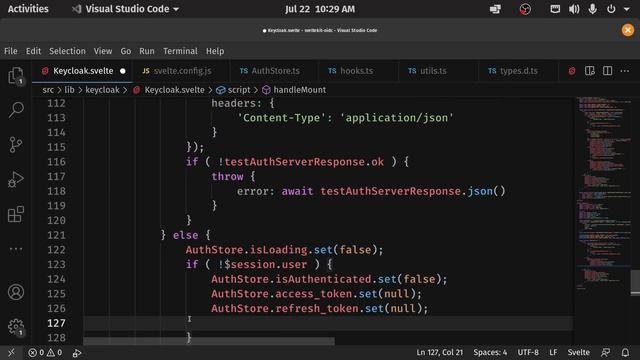Switch to the Keycloak.svelte tab
This screenshot has width=640, height=360.
83,71
